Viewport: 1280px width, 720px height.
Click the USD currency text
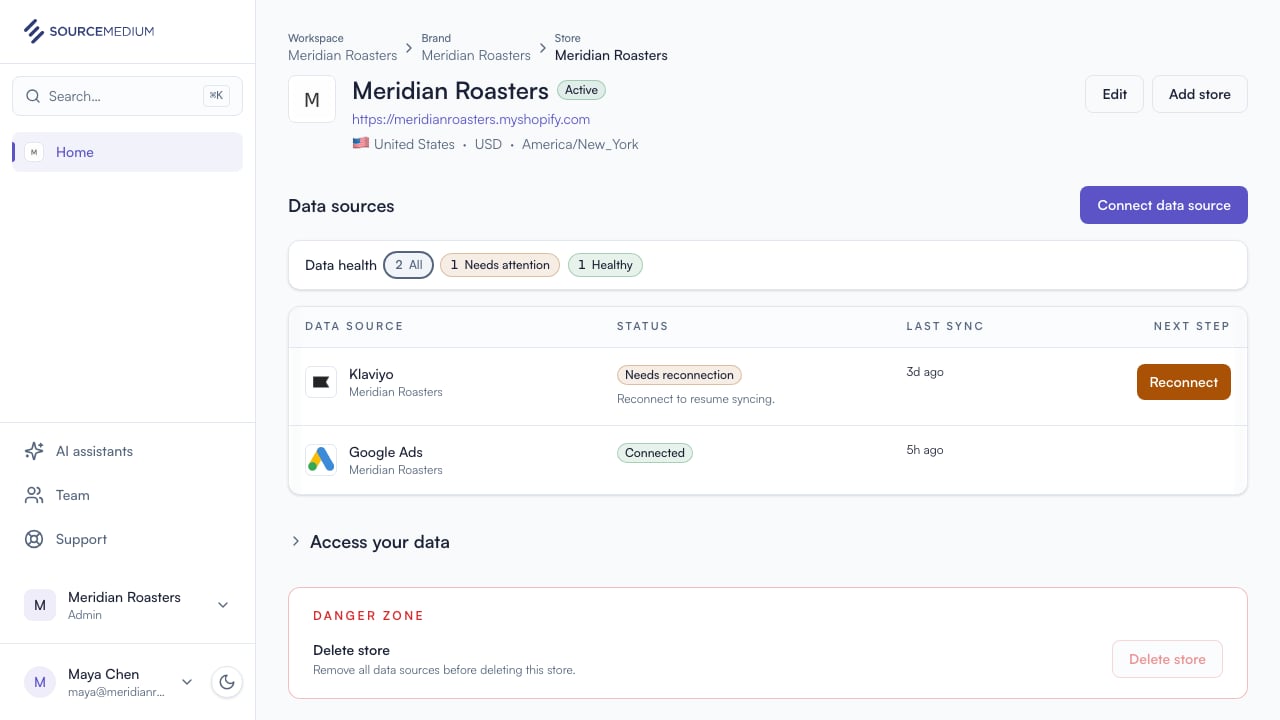488,144
